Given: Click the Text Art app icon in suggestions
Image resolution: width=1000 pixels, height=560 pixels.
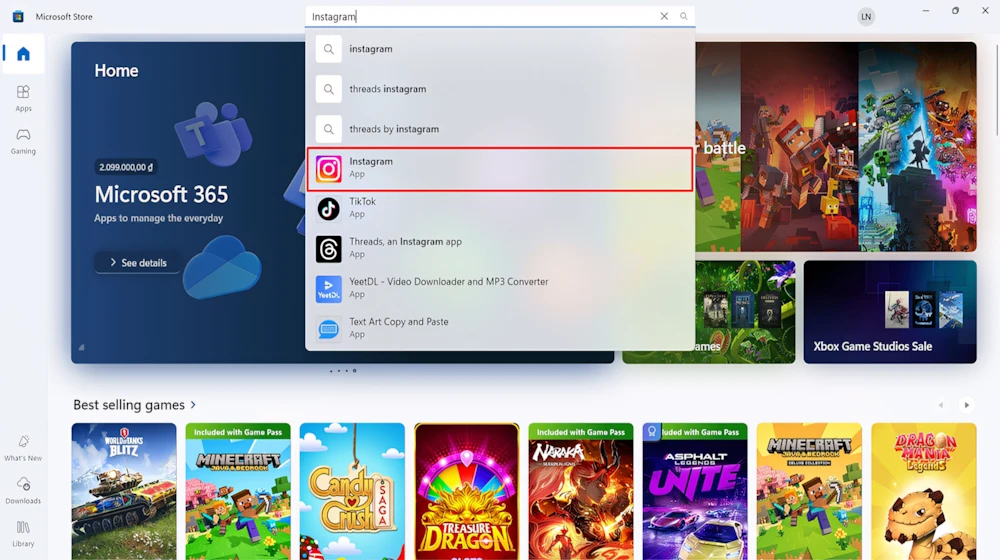Looking at the screenshot, I should (328, 329).
